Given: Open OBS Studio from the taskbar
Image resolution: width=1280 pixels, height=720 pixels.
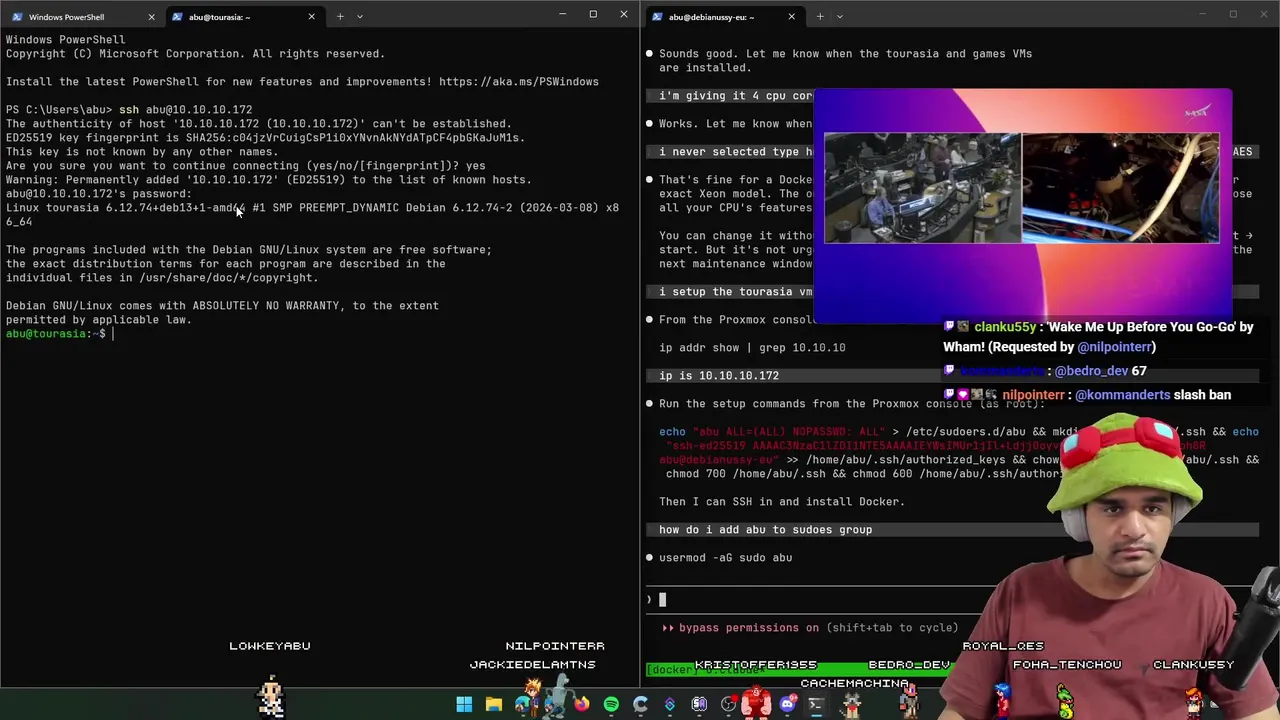Looking at the screenshot, I should click(x=728, y=705).
